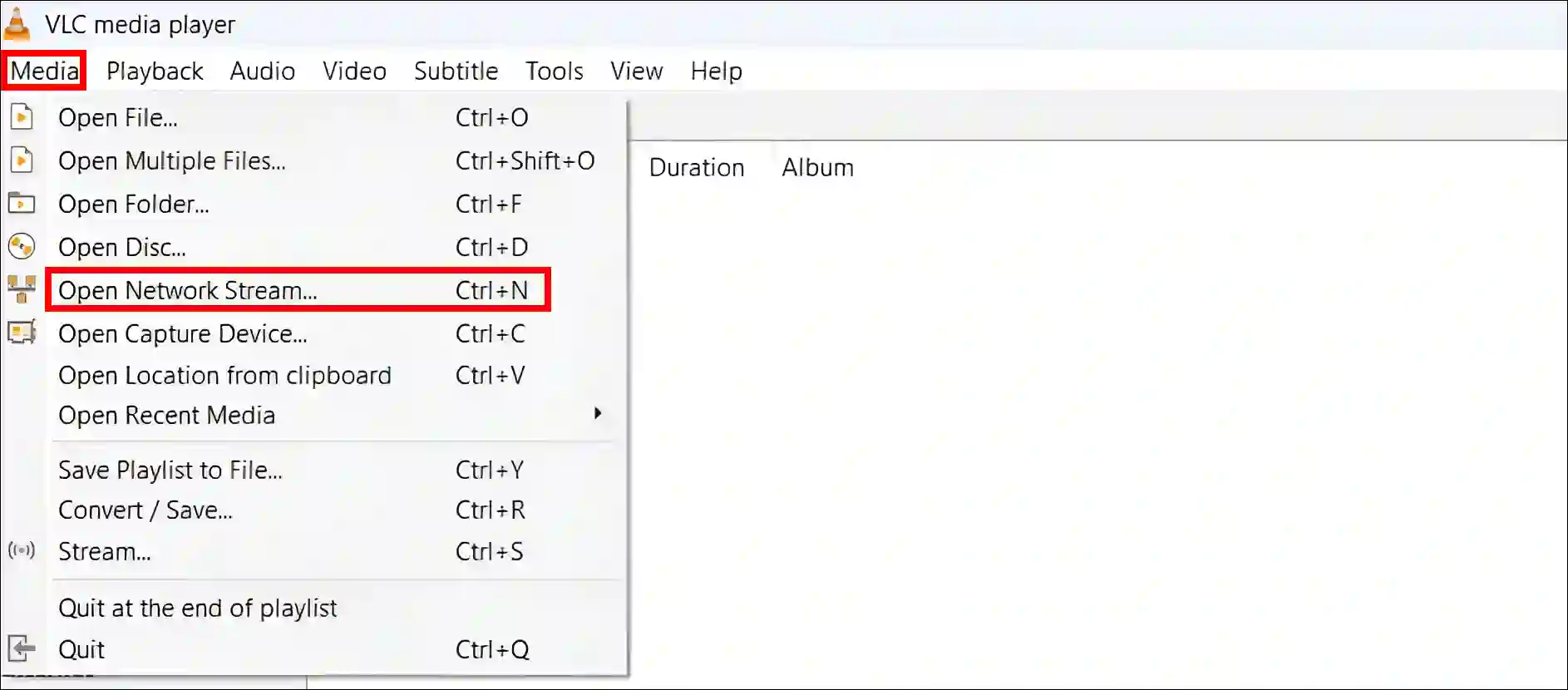Enable Quit at the end of playlist
1568x690 pixels.
197,608
